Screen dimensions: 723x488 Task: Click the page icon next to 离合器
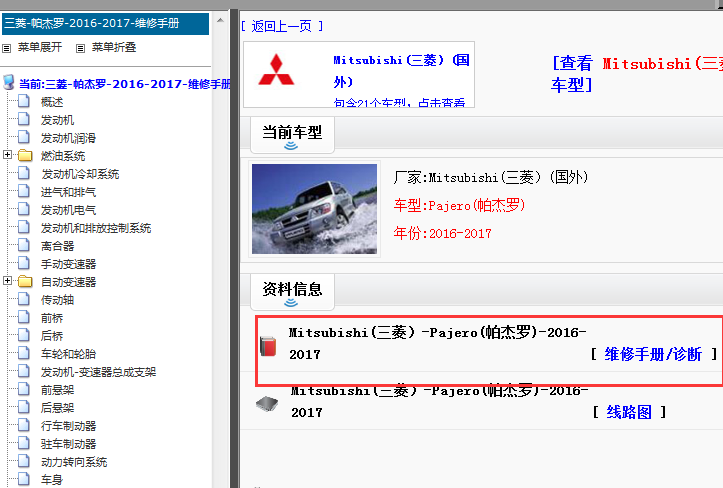24,245
